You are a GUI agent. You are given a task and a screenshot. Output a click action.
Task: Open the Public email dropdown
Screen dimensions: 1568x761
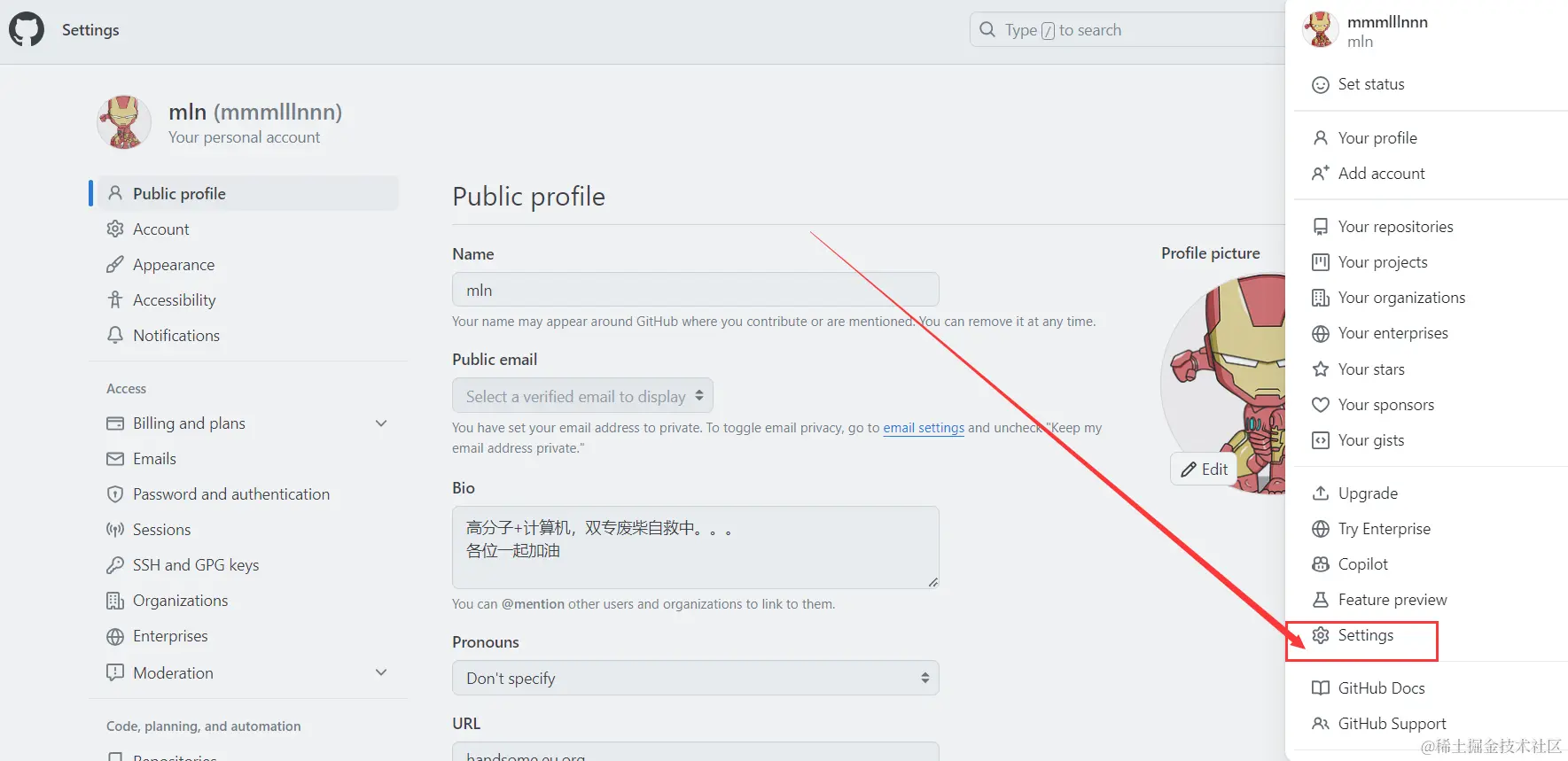pyautogui.click(x=582, y=396)
